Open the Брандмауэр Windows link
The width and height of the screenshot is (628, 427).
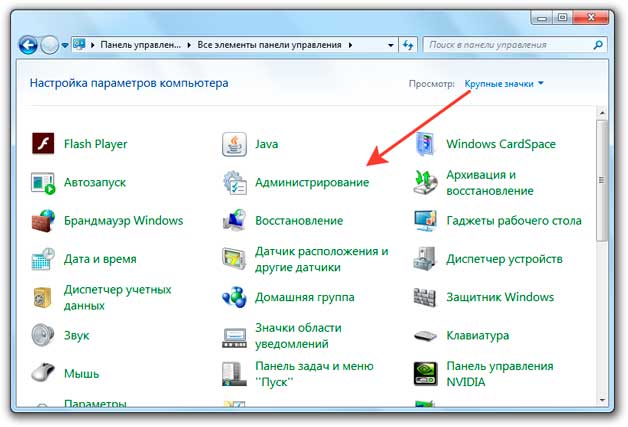coord(123,221)
